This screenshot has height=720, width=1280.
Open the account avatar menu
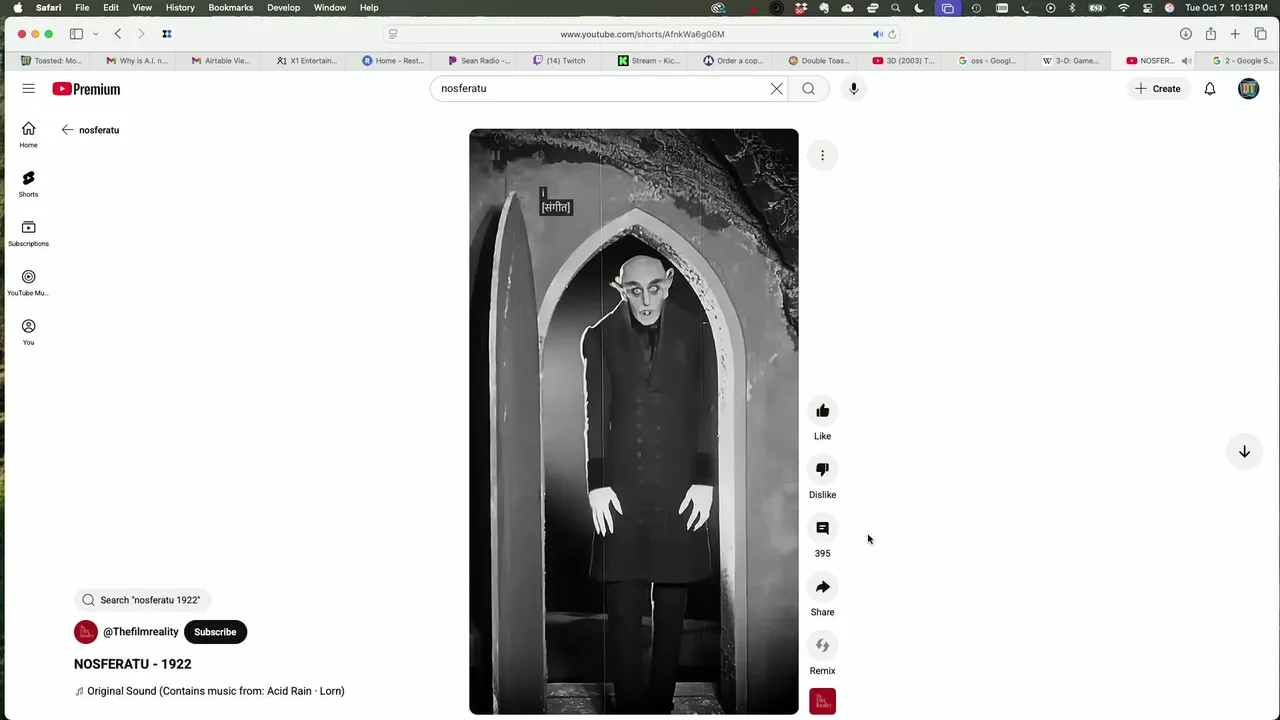coord(1248,89)
